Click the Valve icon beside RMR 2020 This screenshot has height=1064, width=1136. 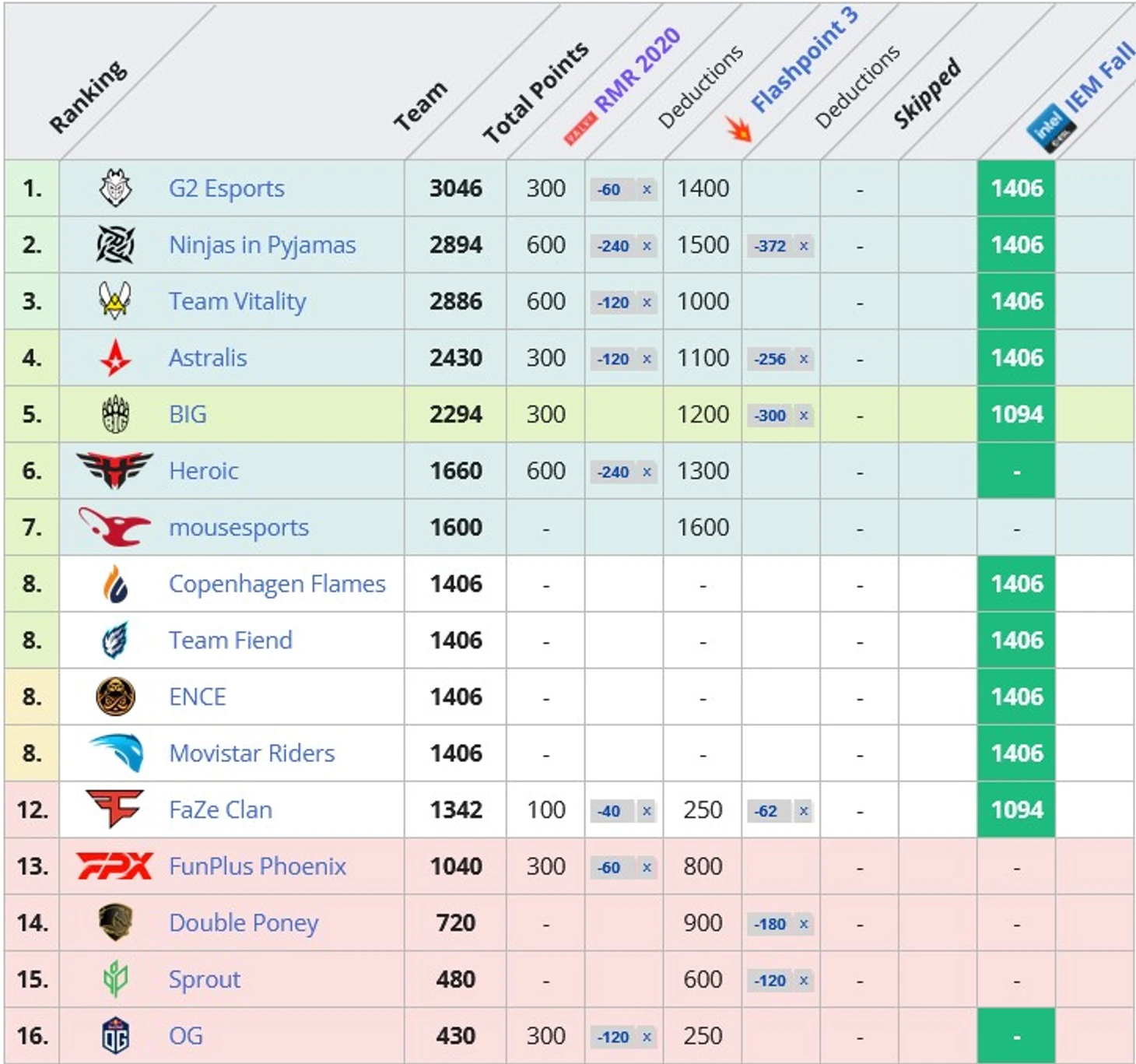[x=580, y=129]
